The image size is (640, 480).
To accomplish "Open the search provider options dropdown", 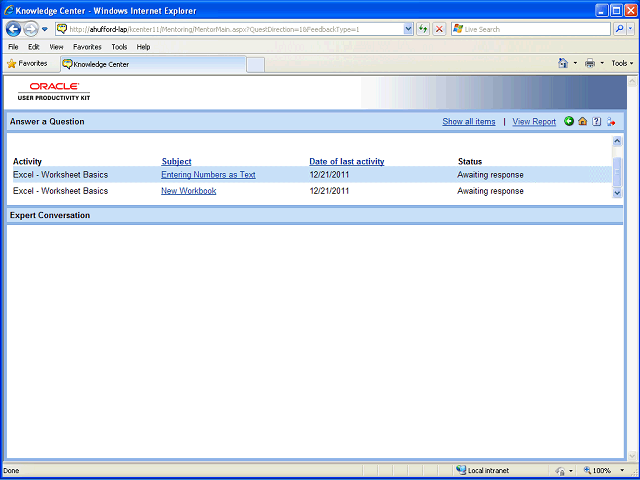I will pos(631,29).
